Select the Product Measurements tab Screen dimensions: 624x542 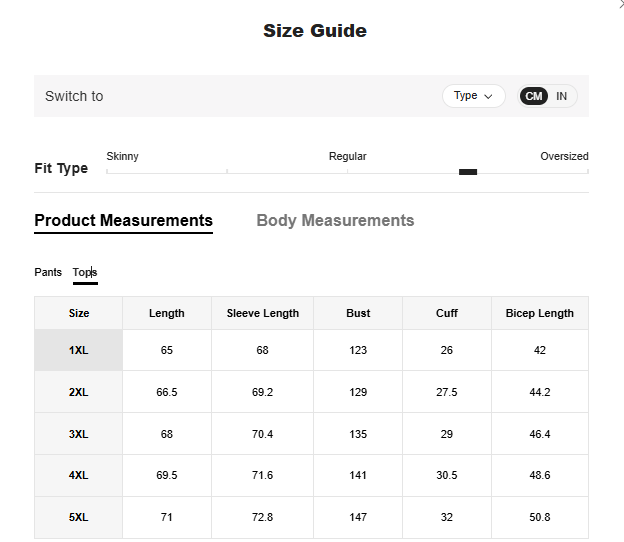click(x=123, y=221)
